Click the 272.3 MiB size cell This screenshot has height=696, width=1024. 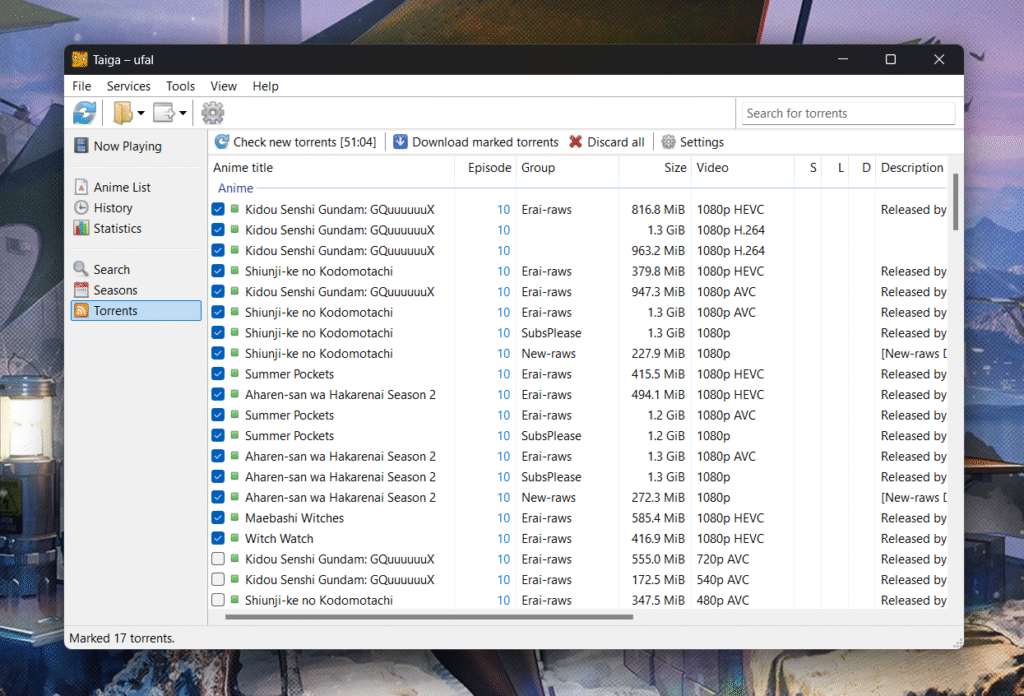click(x=658, y=498)
